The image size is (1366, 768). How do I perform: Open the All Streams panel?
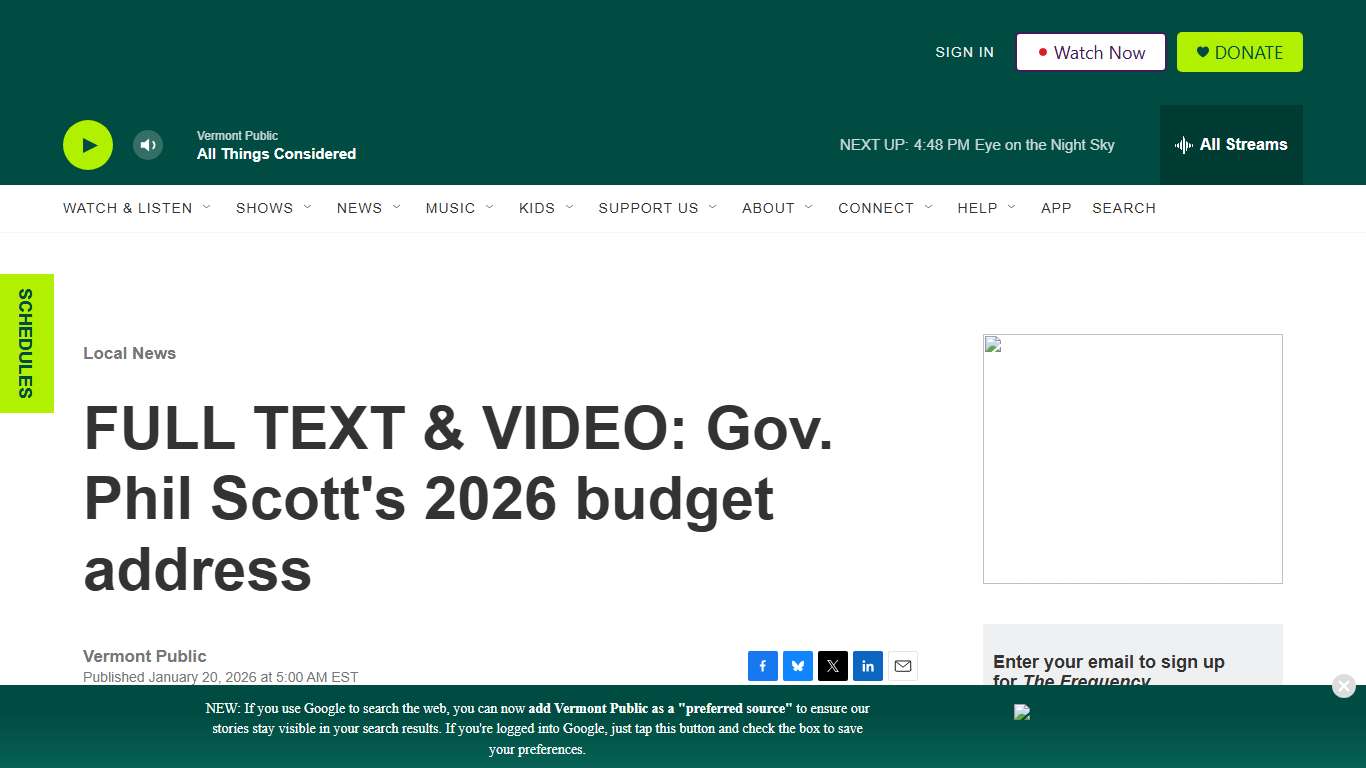pyautogui.click(x=1231, y=145)
